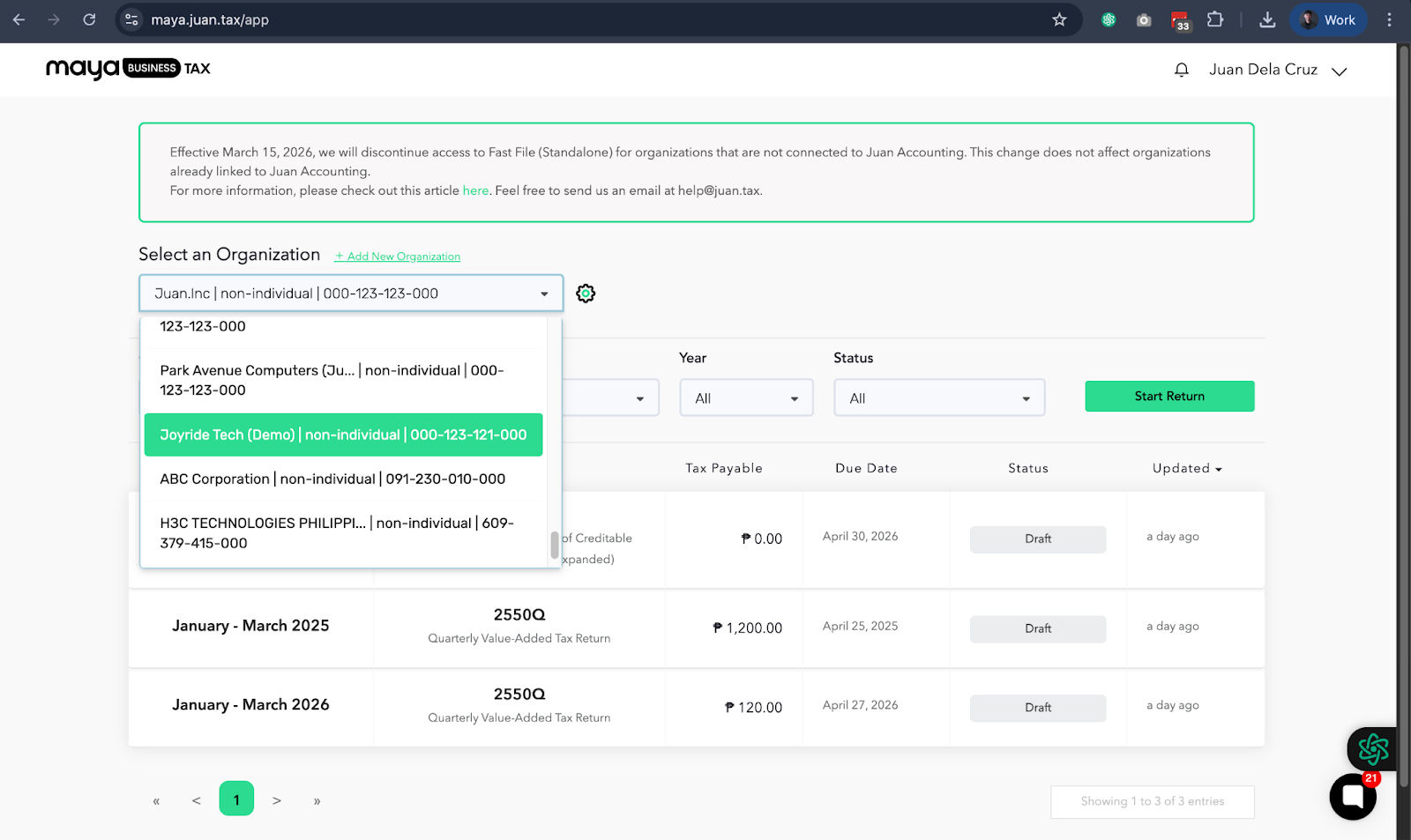This screenshot has height=840, width=1411.
Task: Open the Status filter dropdown
Action: point(939,398)
